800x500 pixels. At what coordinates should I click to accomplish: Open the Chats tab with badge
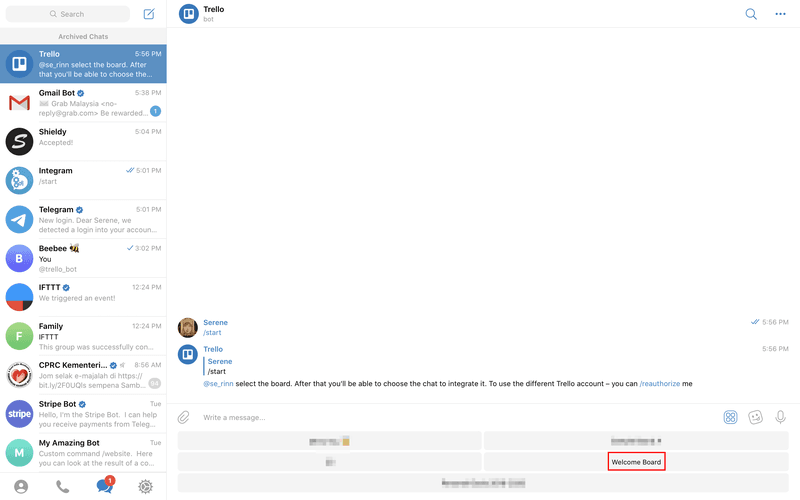pyautogui.click(x=105, y=485)
